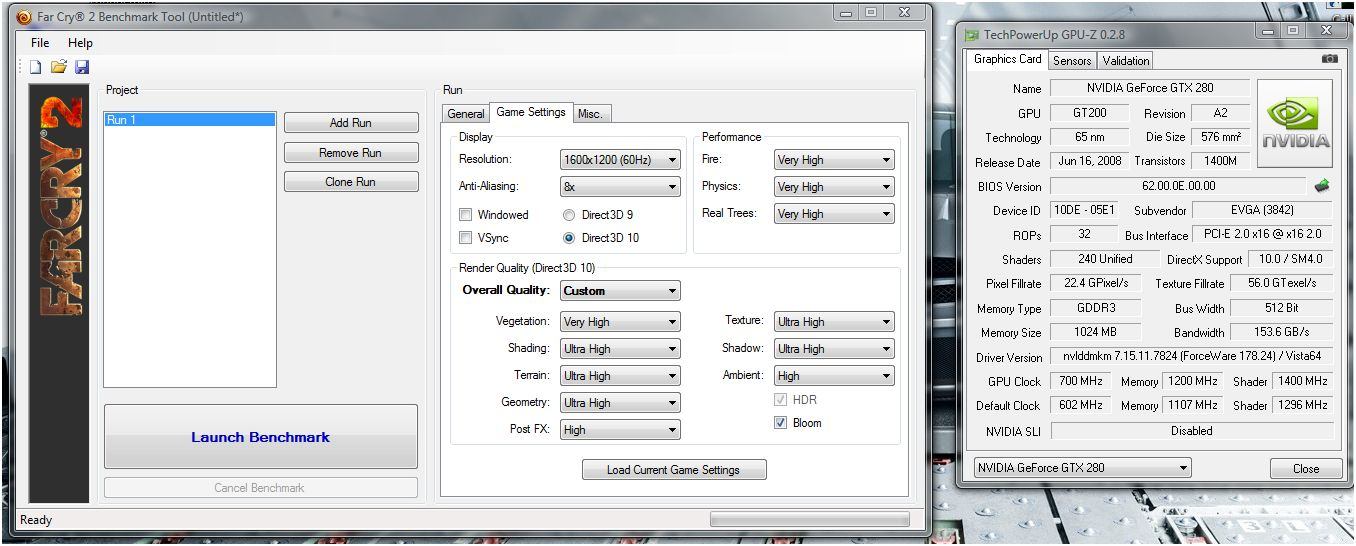Open the Shading quality dropdown
Screen dimensions: 1356x546
(x=620, y=349)
